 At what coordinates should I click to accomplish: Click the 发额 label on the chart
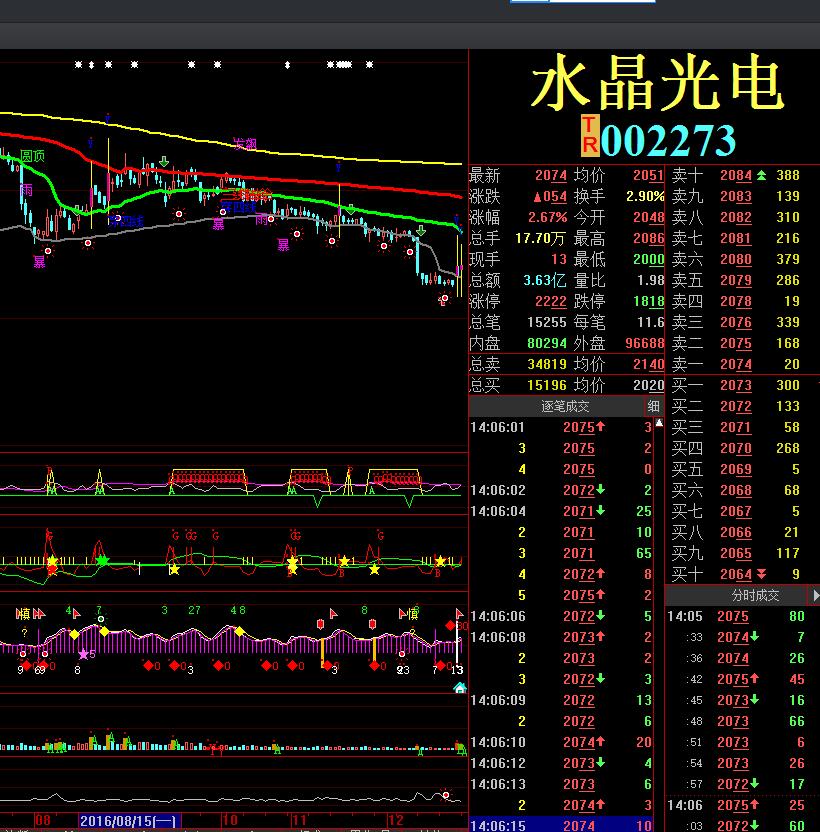tap(245, 143)
